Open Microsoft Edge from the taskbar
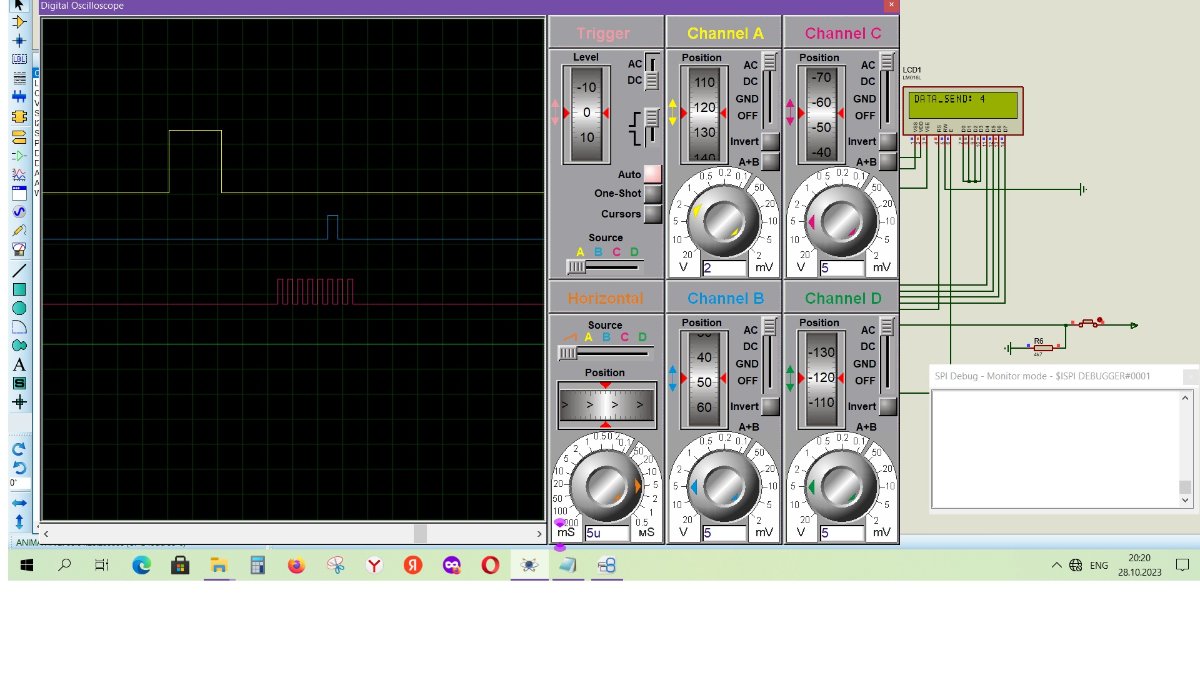 coord(141,565)
